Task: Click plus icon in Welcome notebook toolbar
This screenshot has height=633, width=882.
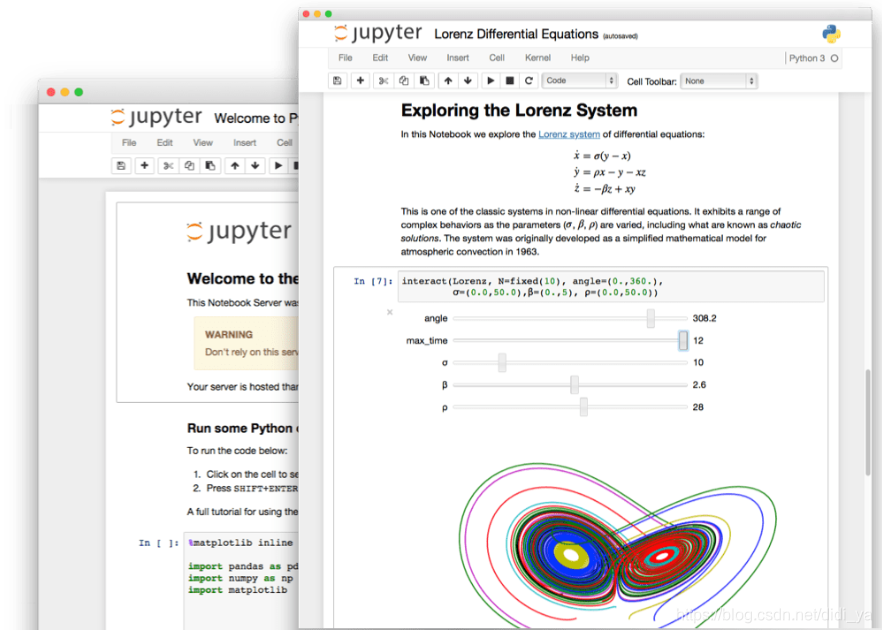Action: (x=145, y=165)
